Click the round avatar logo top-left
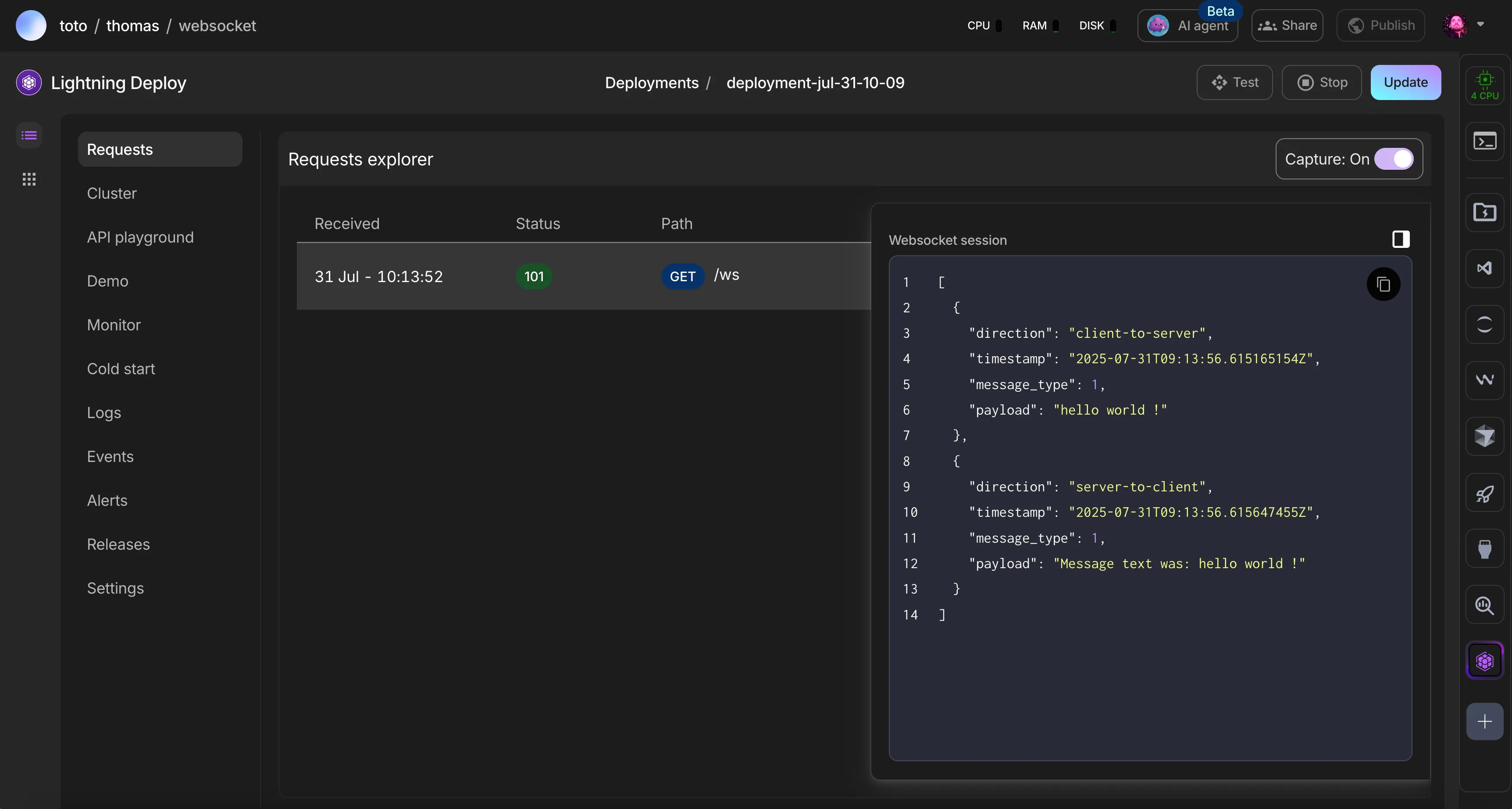 point(31,25)
